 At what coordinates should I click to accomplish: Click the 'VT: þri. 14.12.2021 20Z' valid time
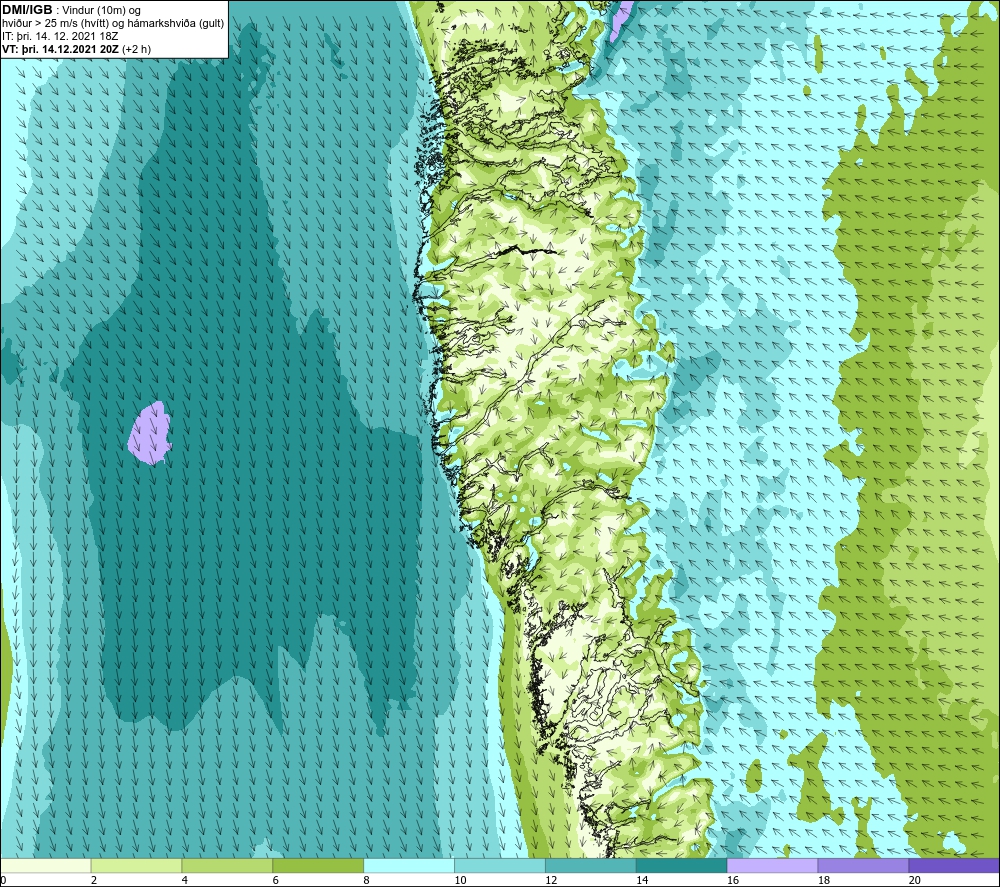pyautogui.click(x=60, y=49)
